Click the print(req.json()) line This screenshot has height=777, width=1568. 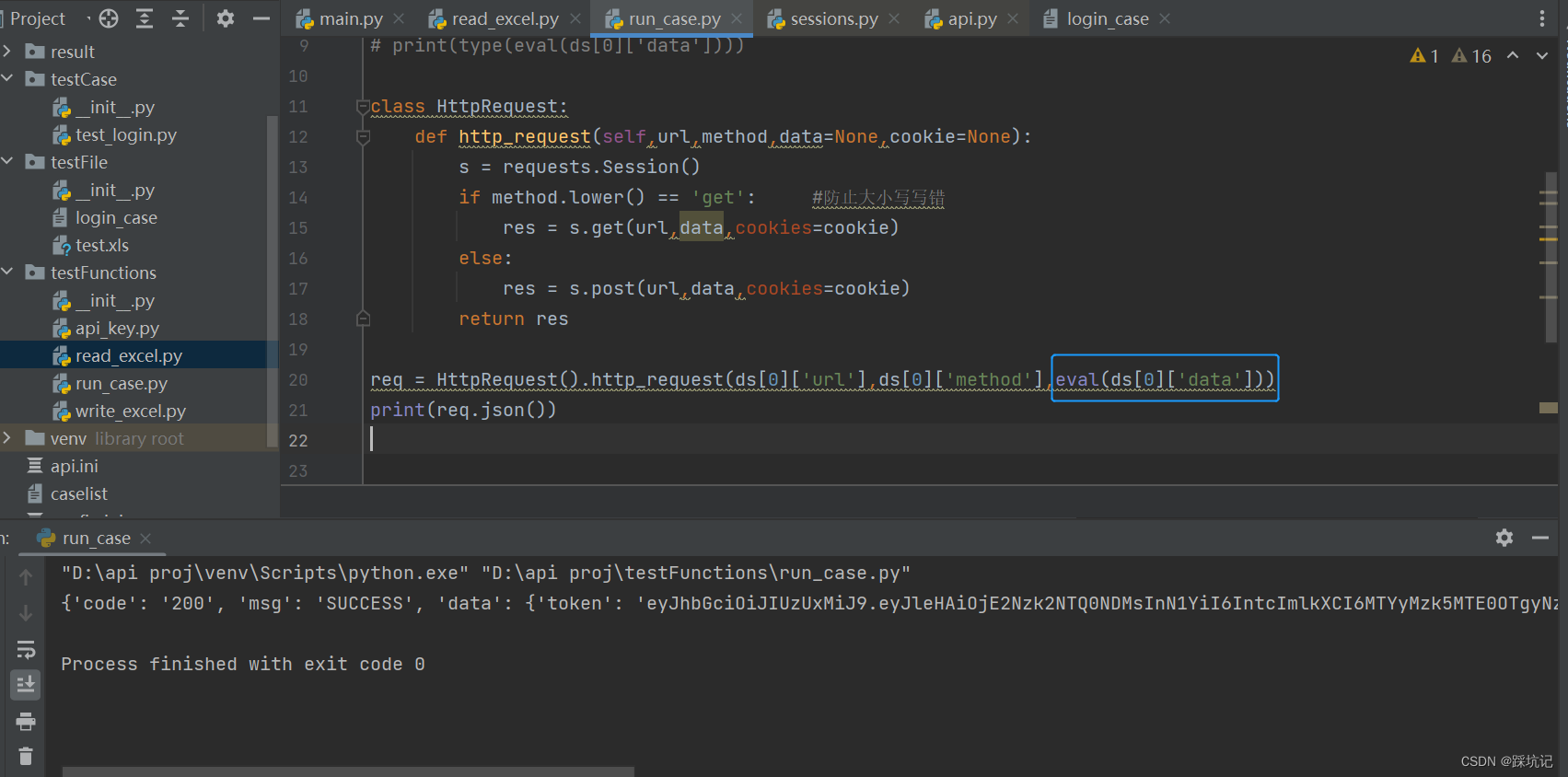pos(463,410)
